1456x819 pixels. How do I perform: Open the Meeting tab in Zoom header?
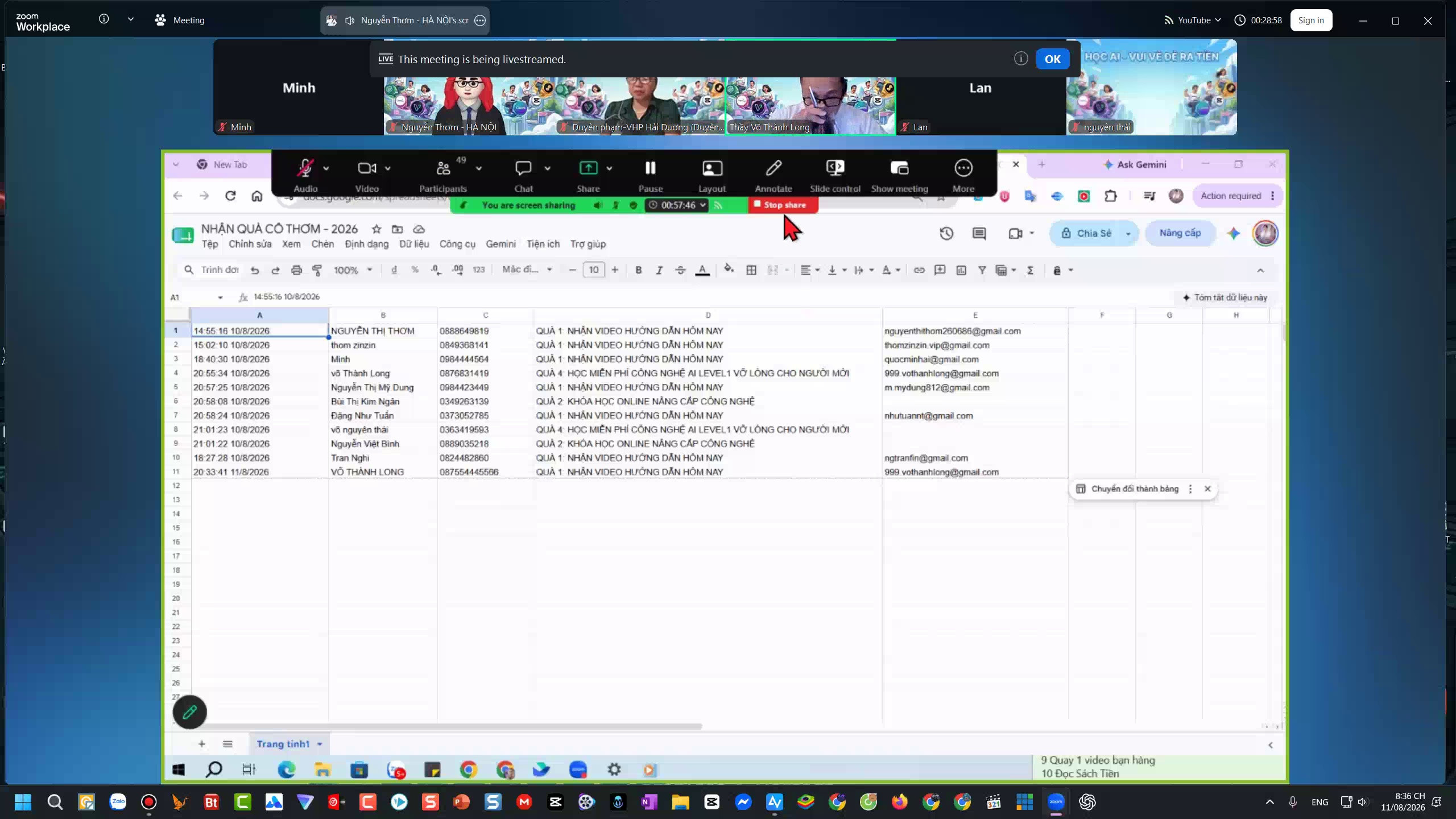tap(180, 20)
